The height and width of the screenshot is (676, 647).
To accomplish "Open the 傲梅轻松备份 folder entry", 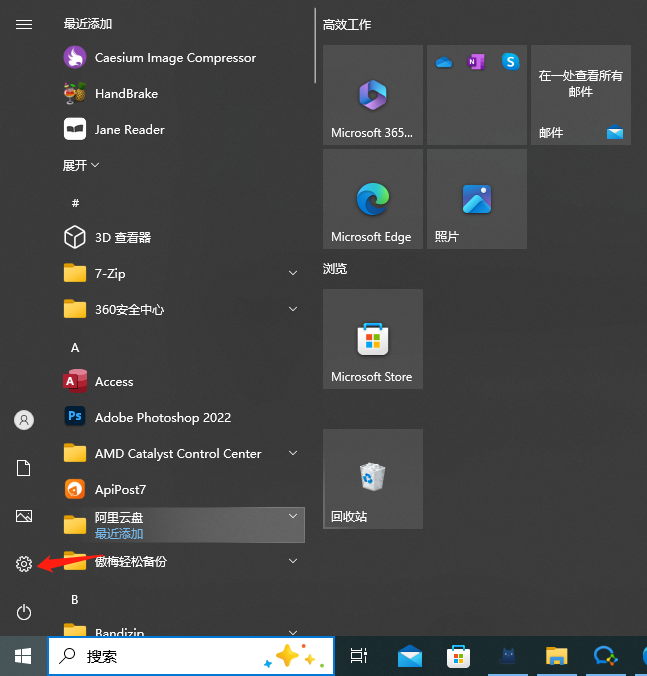I will (x=184, y=561).
